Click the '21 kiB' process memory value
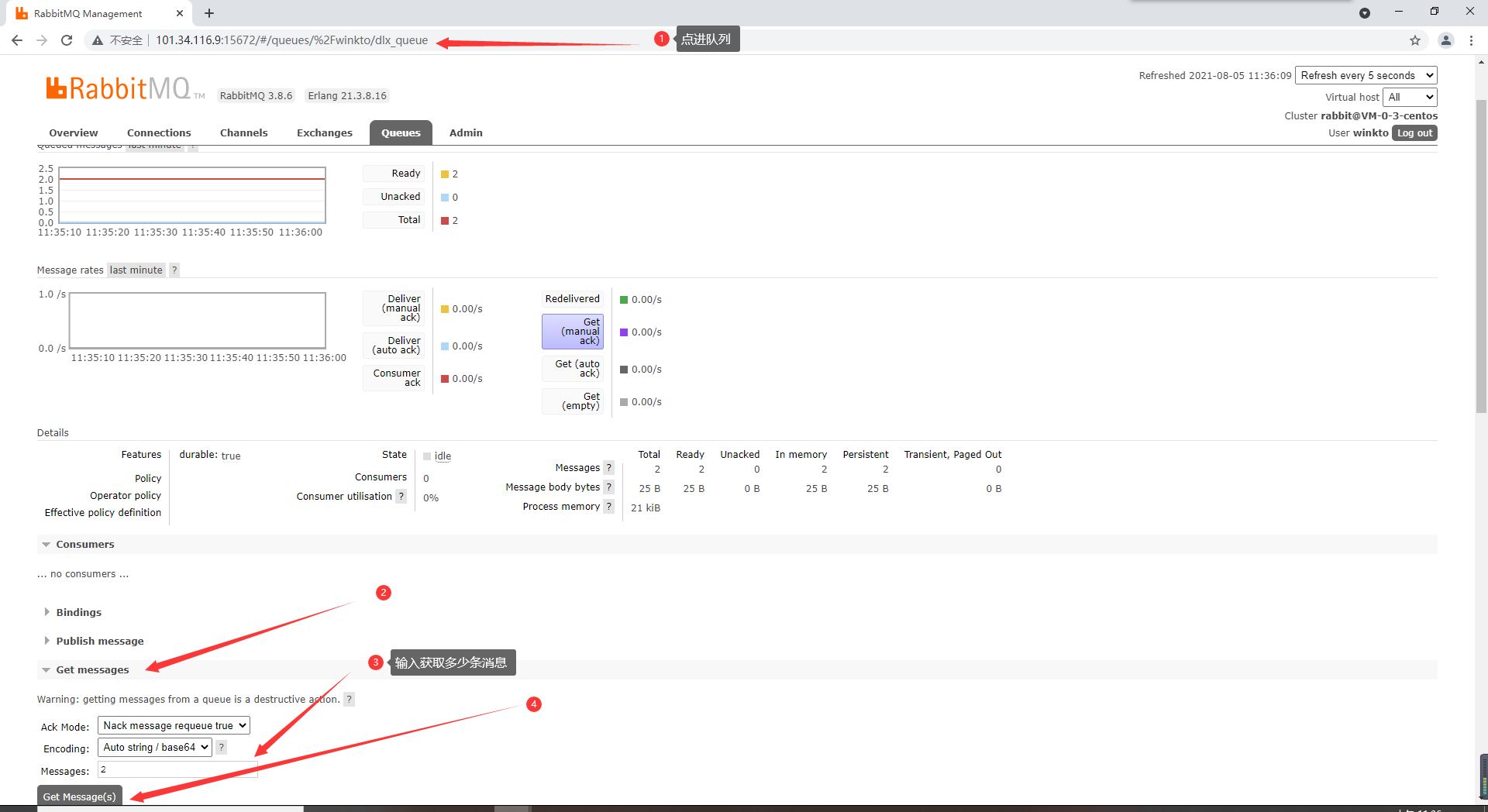 pos(646,508)
